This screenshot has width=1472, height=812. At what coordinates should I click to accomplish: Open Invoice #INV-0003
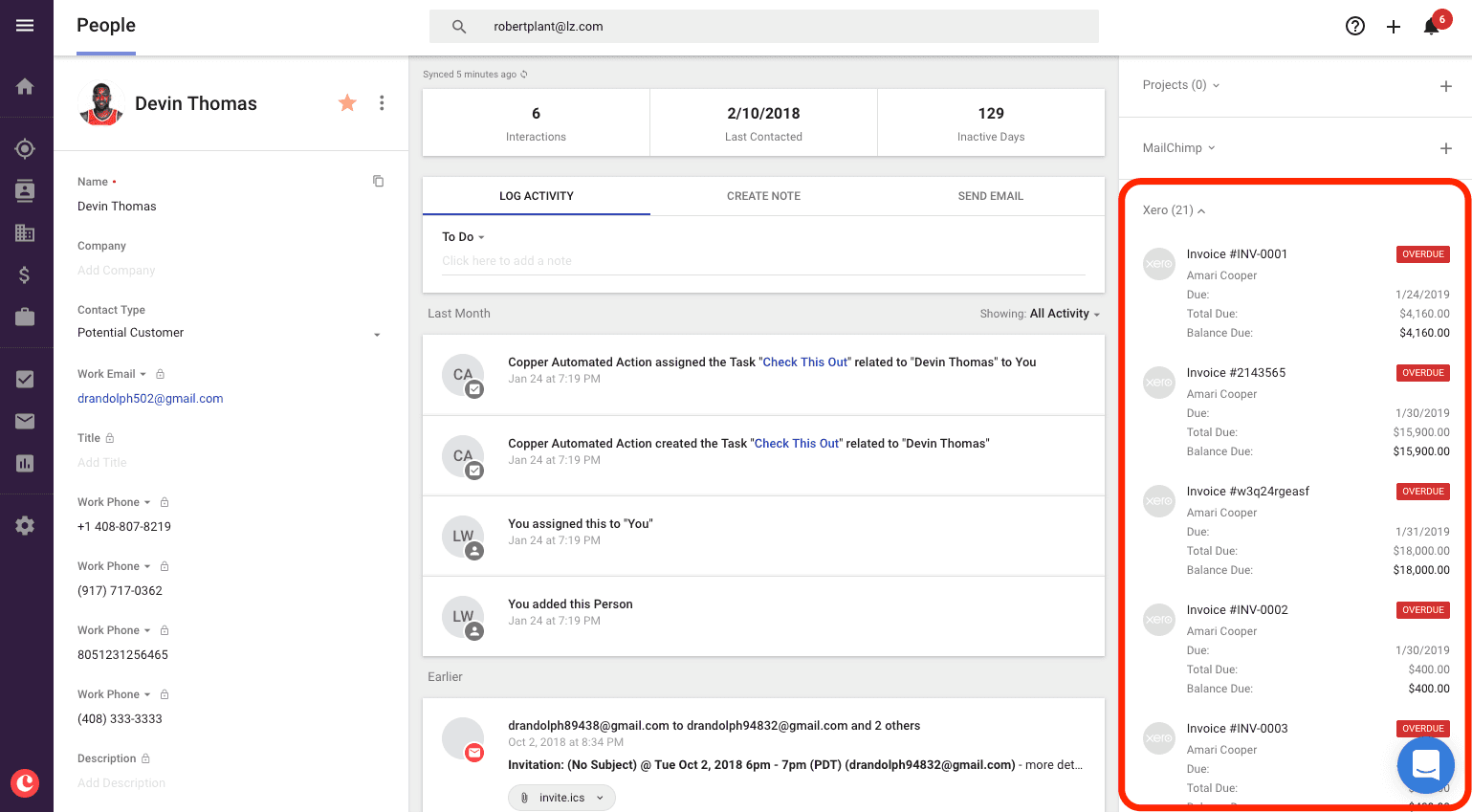click(x=1237, y=729)
